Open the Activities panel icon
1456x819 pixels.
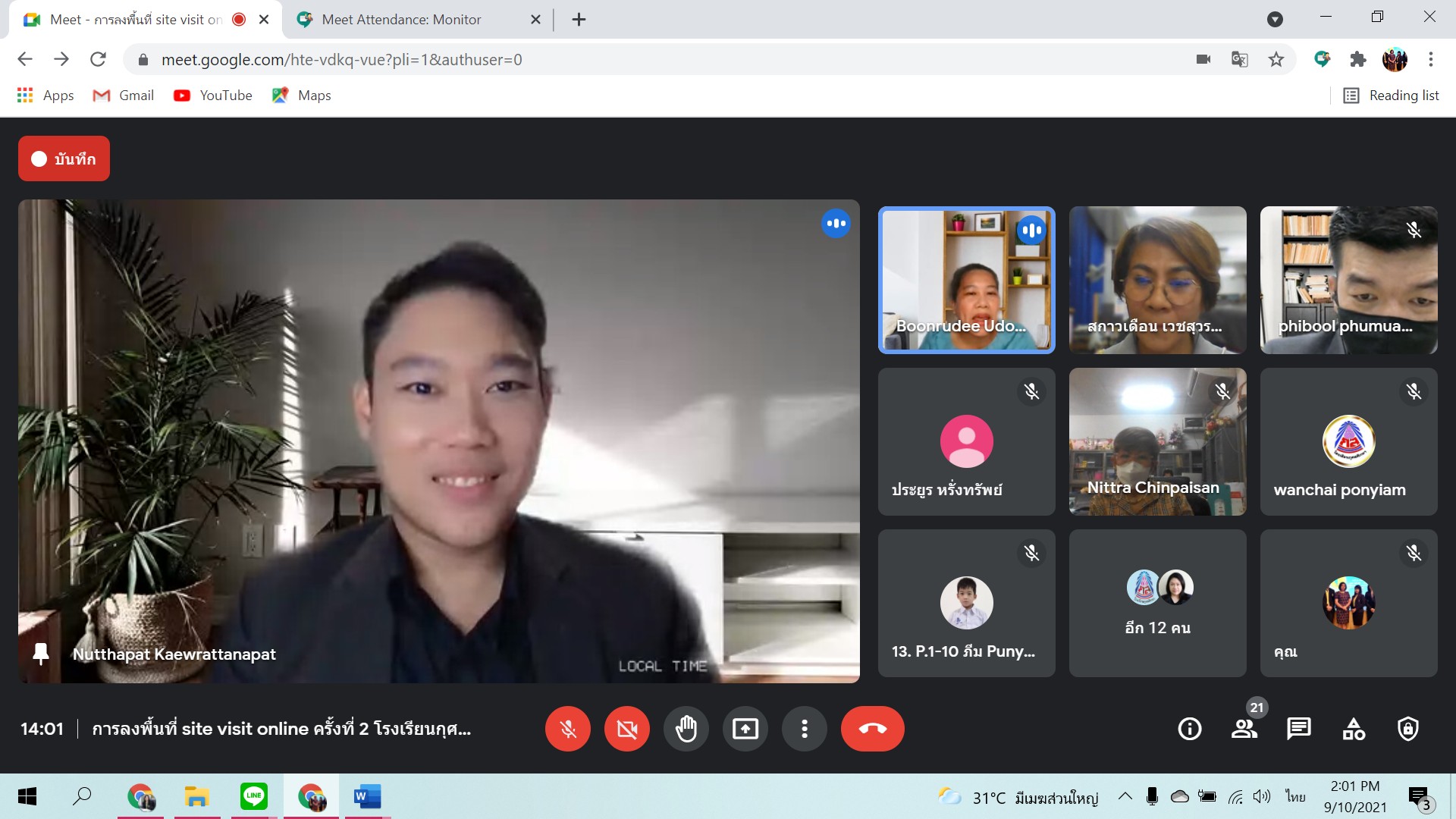[x=1354, y=729]
